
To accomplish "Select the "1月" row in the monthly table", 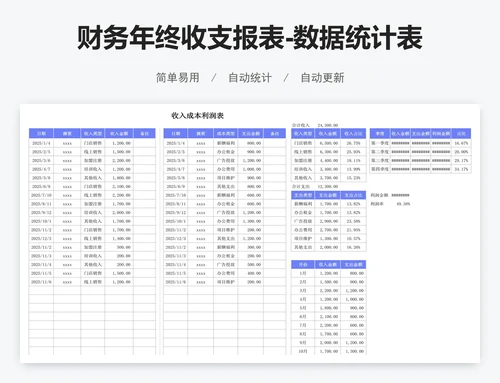I will click(x=329, y=273).
